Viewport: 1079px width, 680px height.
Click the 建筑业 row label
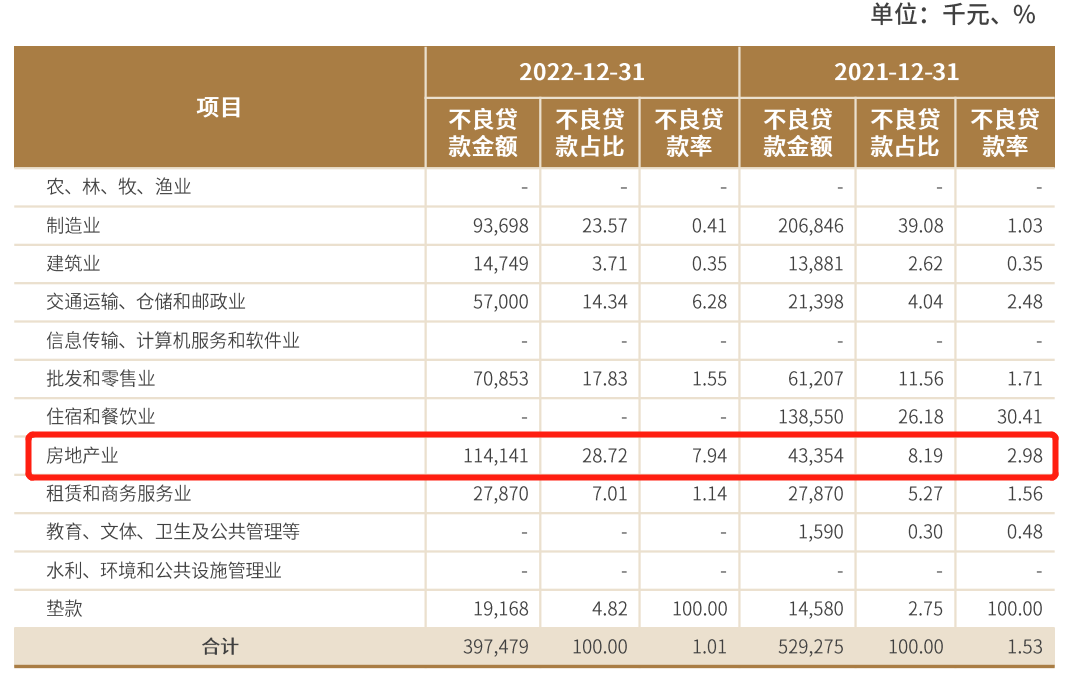(x=73, y=264)
